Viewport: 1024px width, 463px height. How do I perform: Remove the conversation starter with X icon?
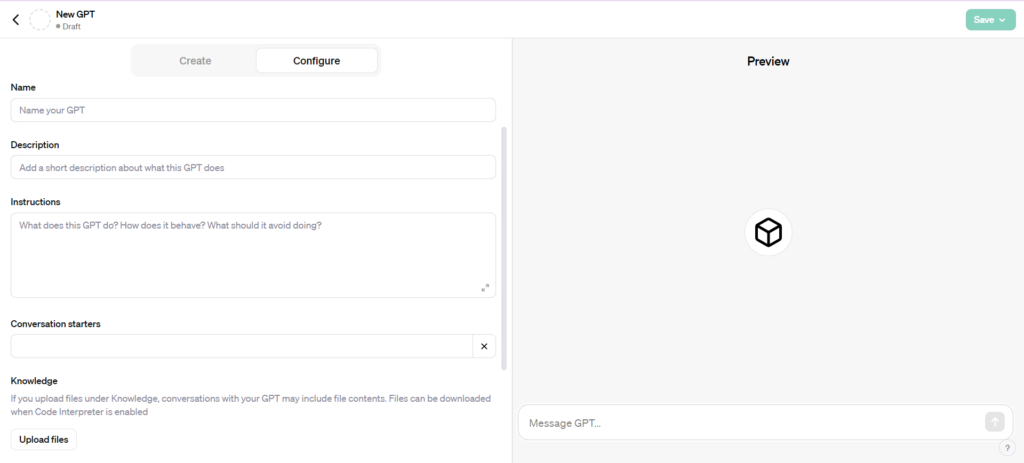(484, 346)
